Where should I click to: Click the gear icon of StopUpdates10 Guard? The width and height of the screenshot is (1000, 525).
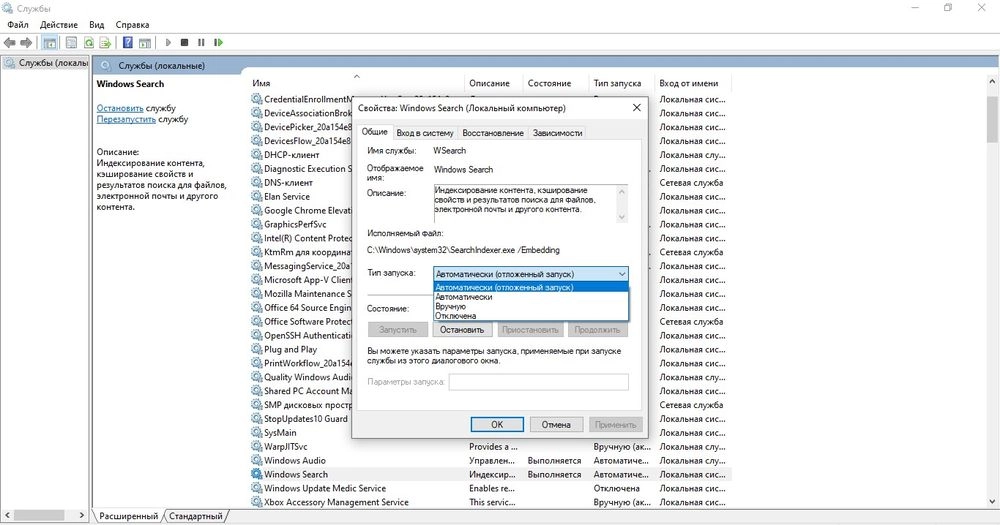[256, 418]
